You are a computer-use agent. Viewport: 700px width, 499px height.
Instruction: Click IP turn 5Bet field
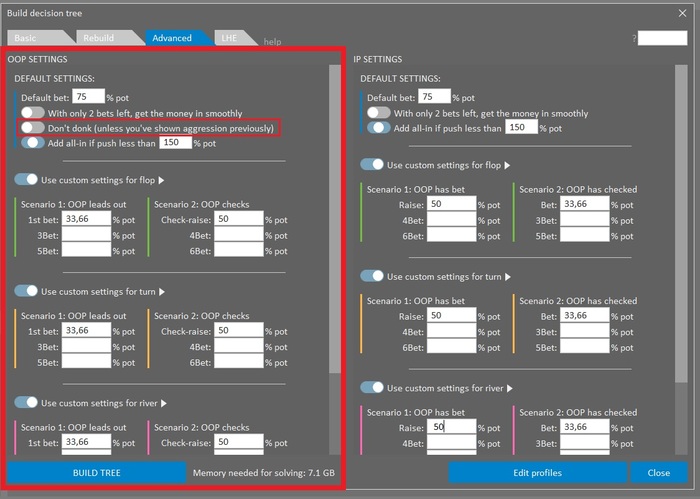click(x=584, y=346)
